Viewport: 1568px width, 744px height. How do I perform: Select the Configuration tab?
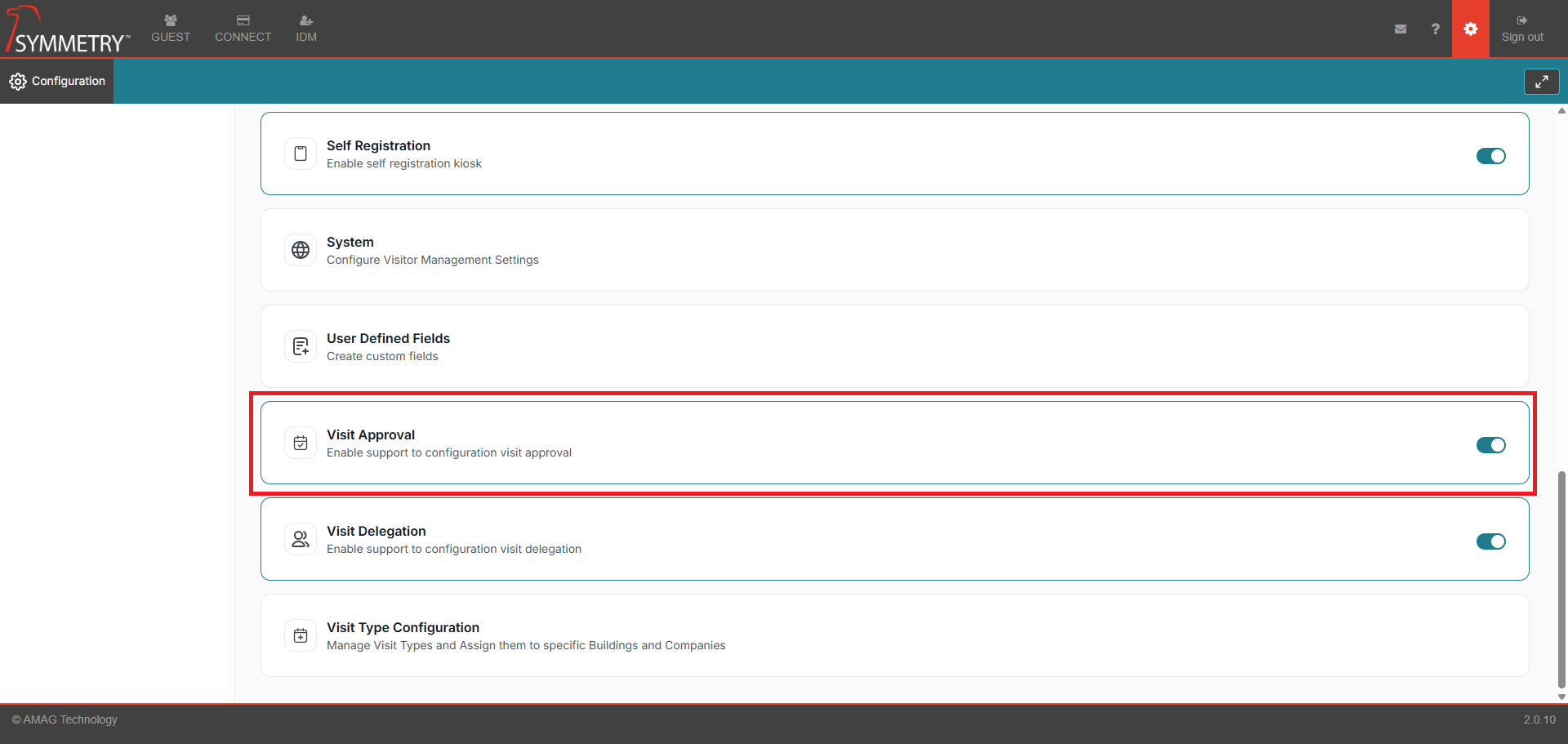57,81
